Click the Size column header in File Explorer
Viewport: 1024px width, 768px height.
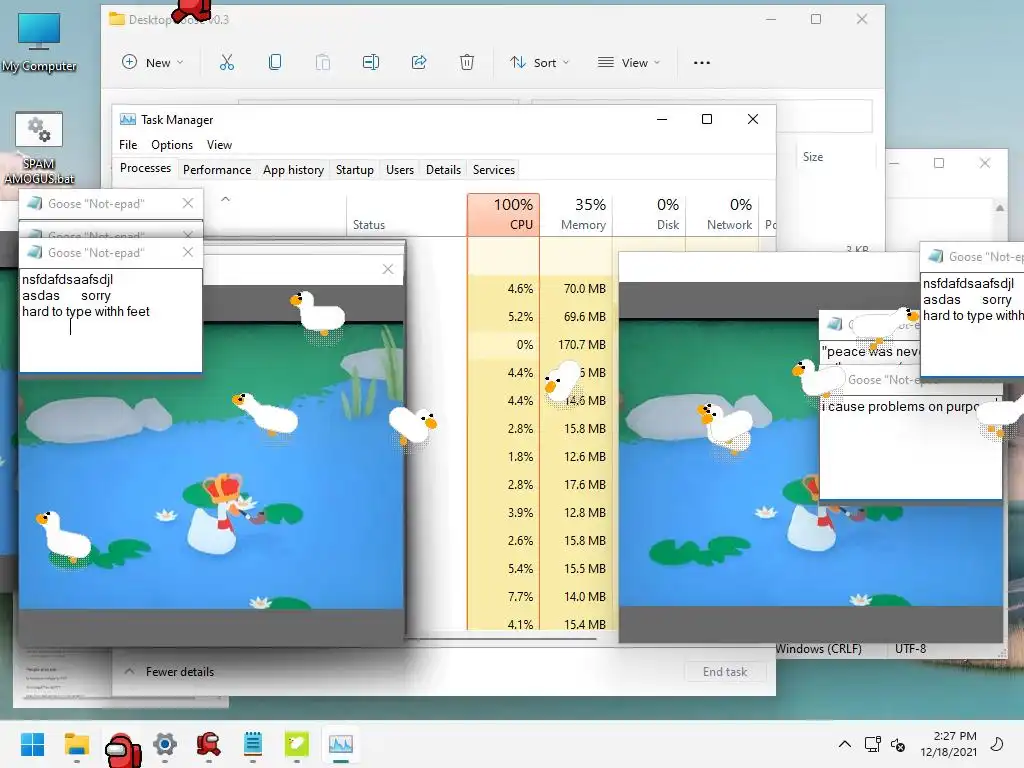click(813, 157)
